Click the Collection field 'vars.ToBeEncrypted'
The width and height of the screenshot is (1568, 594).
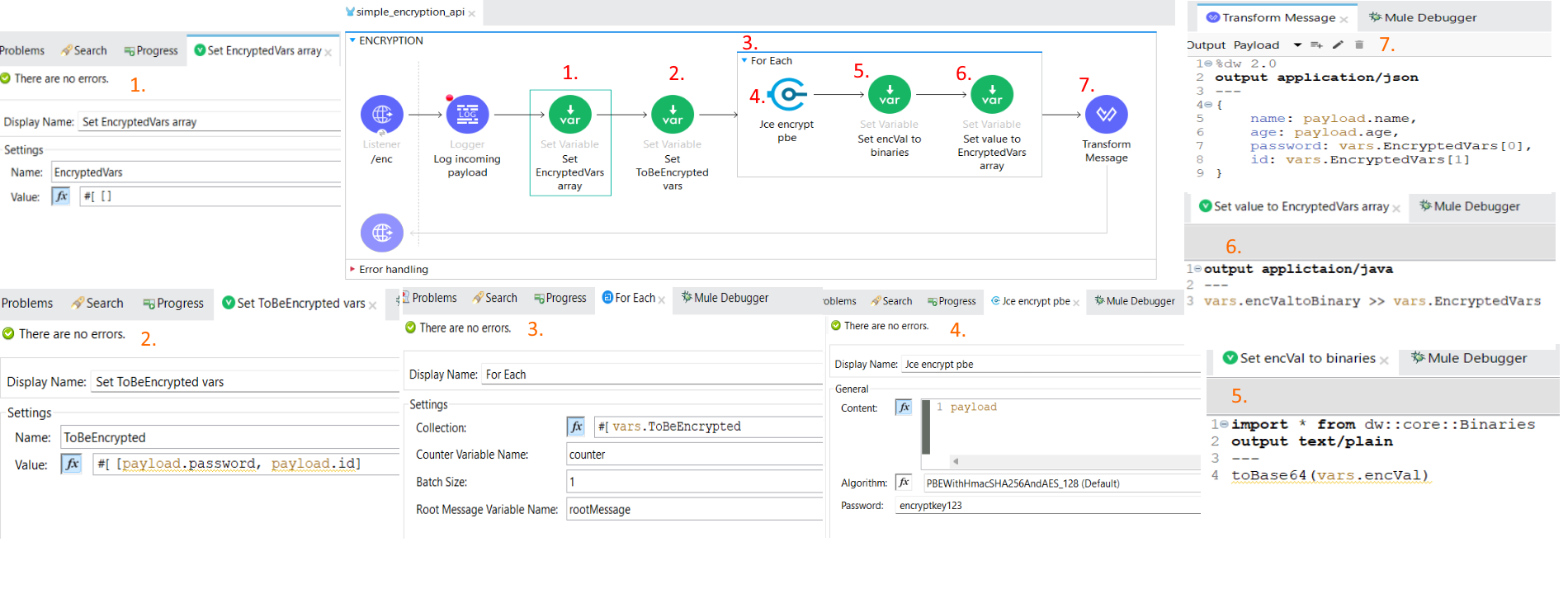click(x=708, y=427)
